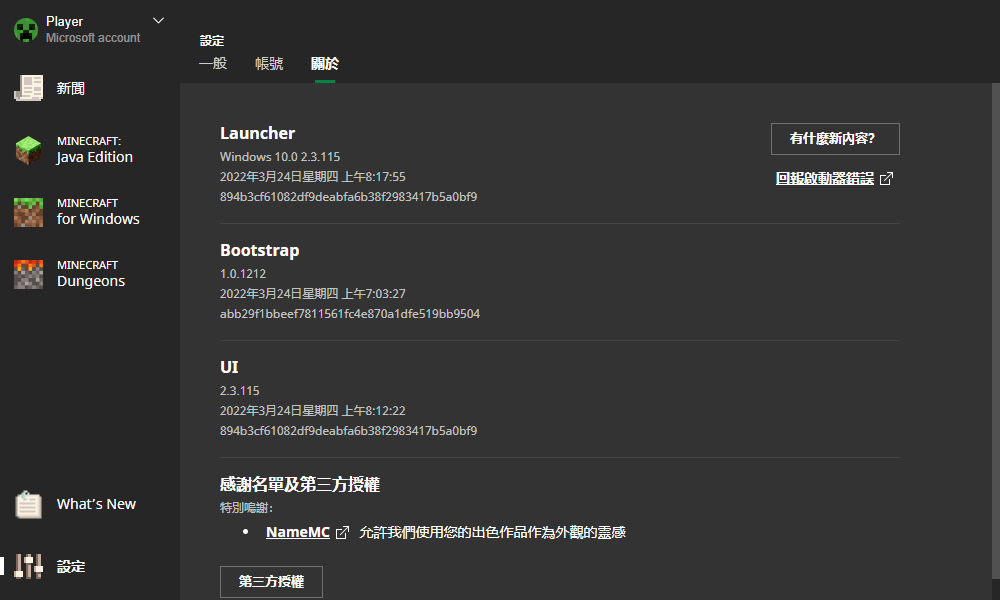Click the UI date 上午8:12:22

pyautogui.click(x=312, y=411)
